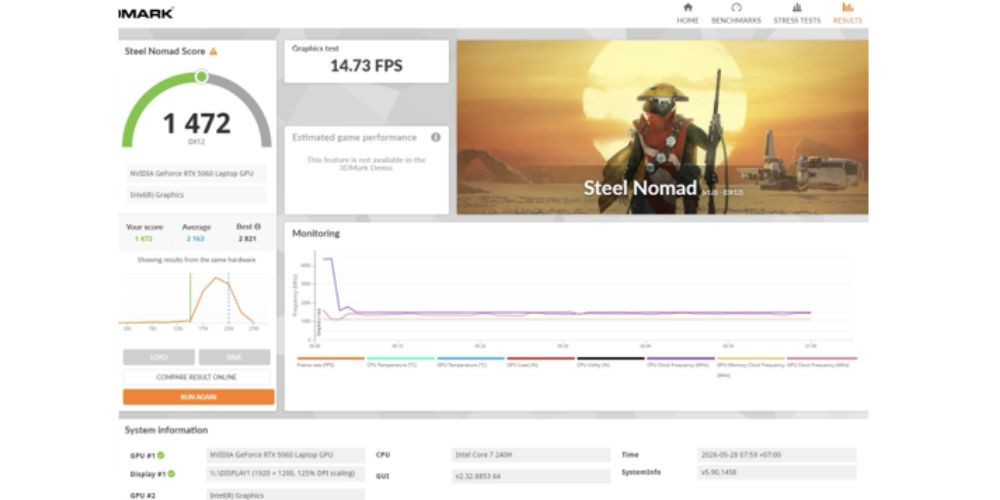Click the System information heading

(x=166, y=430)
